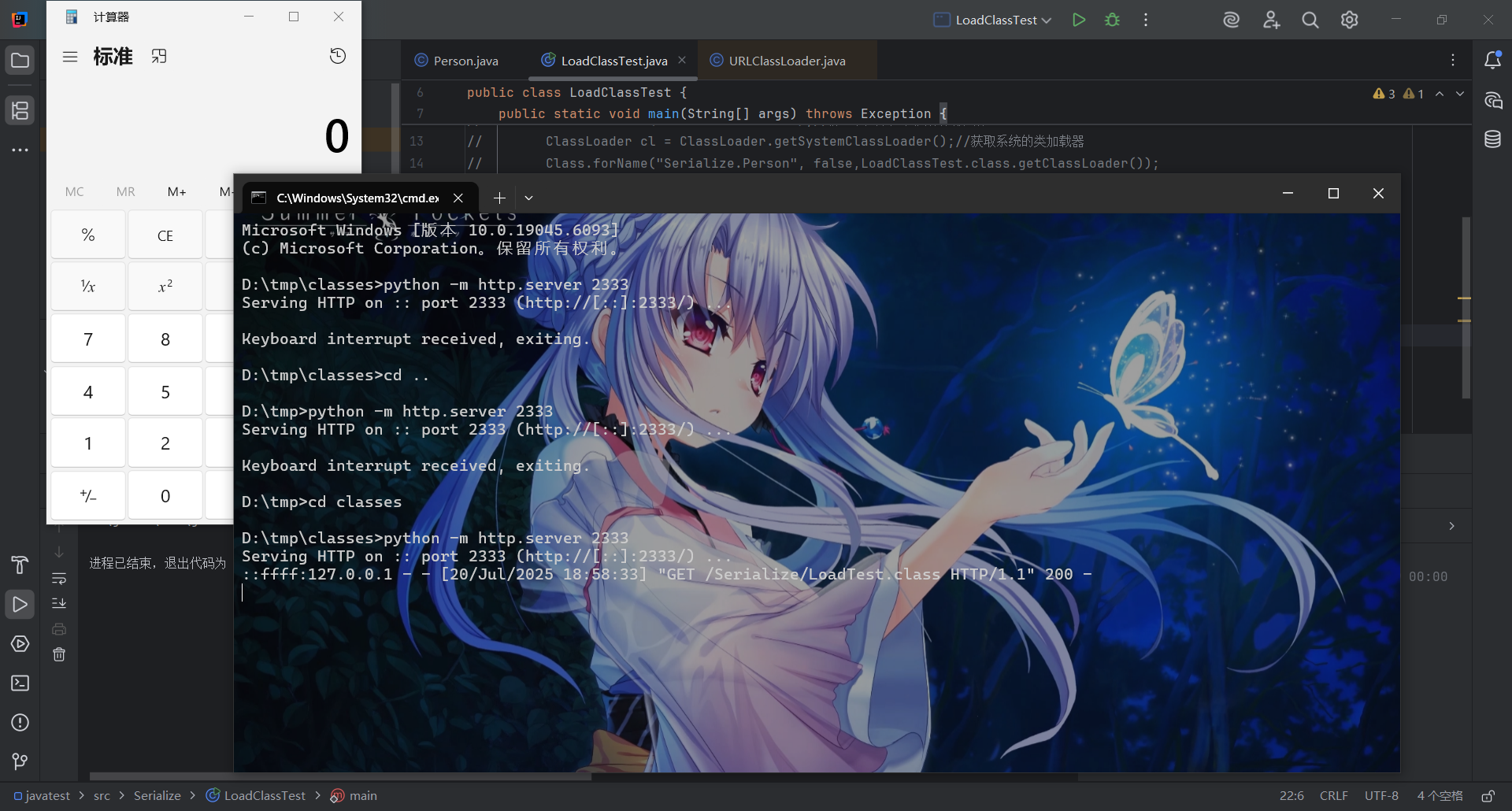Open the Project tool window folder icon
Image resolution: width=1512 pixels, height=811 pixels.
coord(20,61)
